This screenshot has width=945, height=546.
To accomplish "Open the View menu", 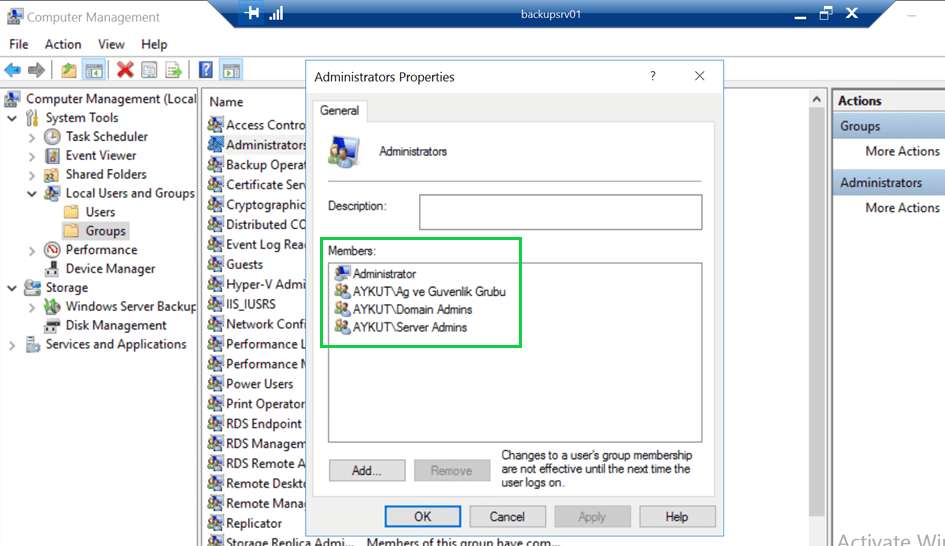I will point(111,44).
